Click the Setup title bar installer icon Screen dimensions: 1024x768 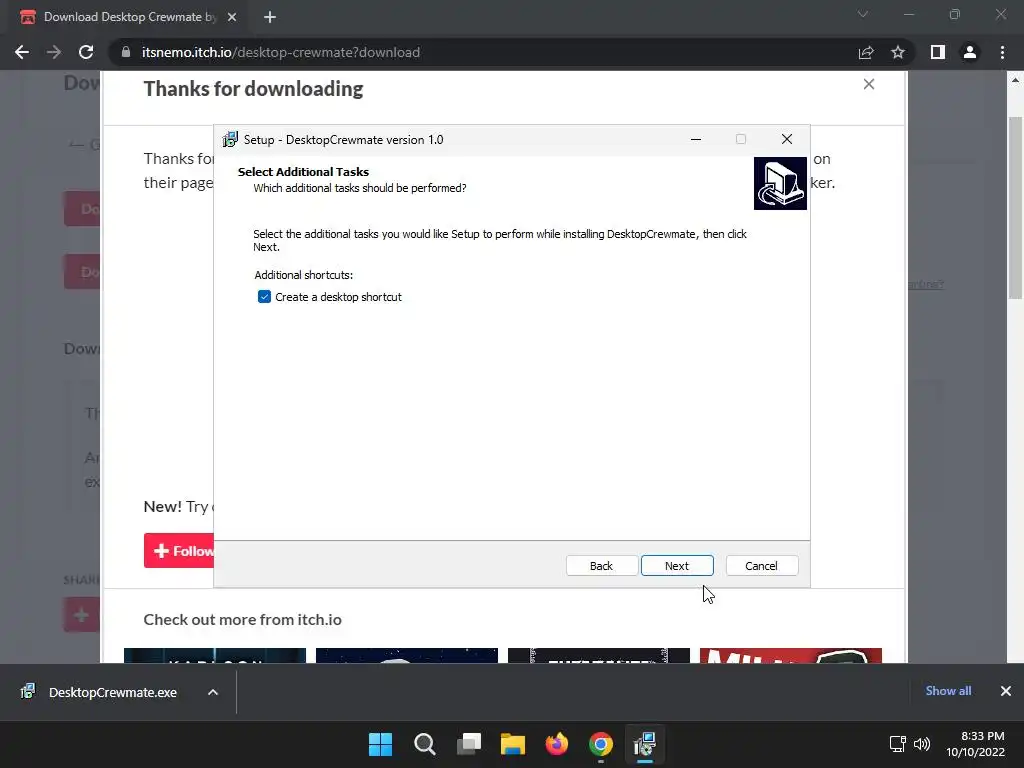(x=230, y=139)
